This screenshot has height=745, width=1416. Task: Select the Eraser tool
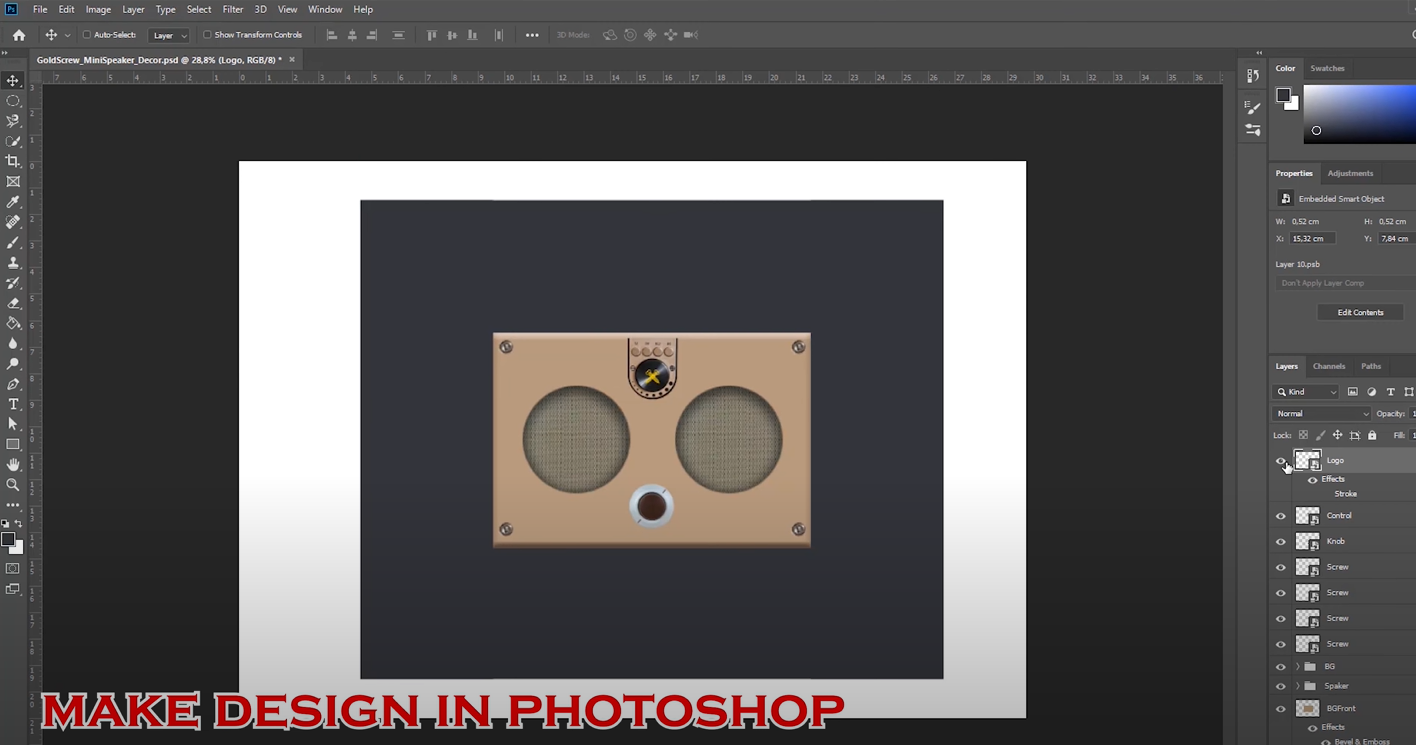[13, 303]
